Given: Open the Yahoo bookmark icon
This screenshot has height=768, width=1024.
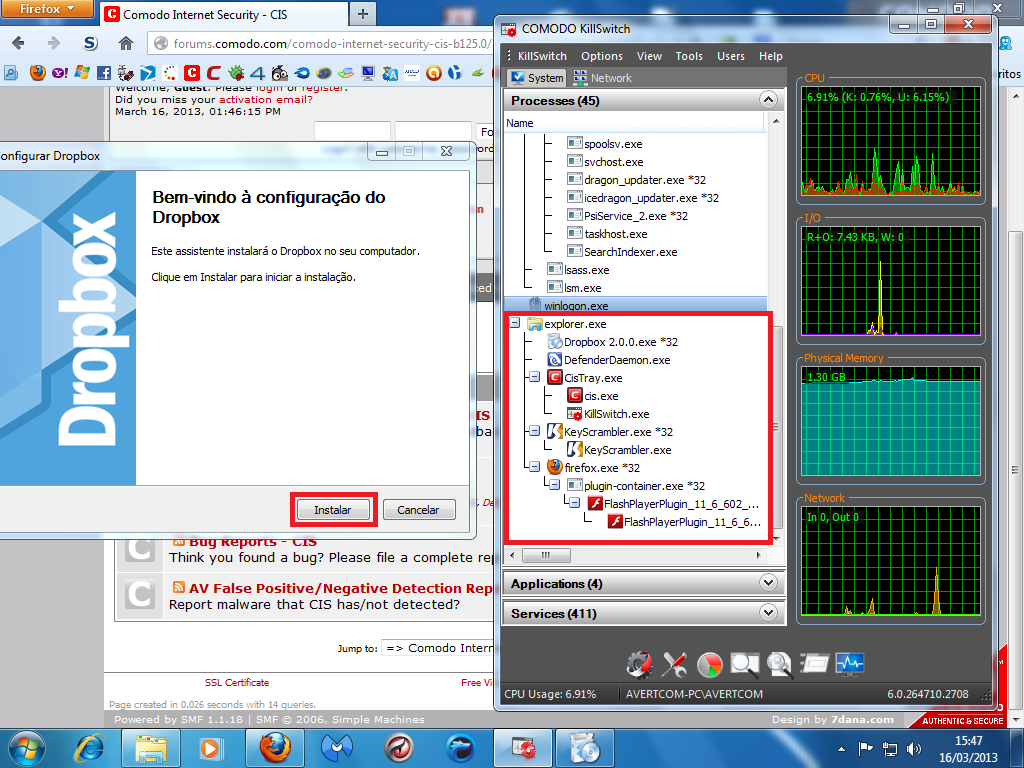Looking at the screenshot, I should [x=59, y=73].
